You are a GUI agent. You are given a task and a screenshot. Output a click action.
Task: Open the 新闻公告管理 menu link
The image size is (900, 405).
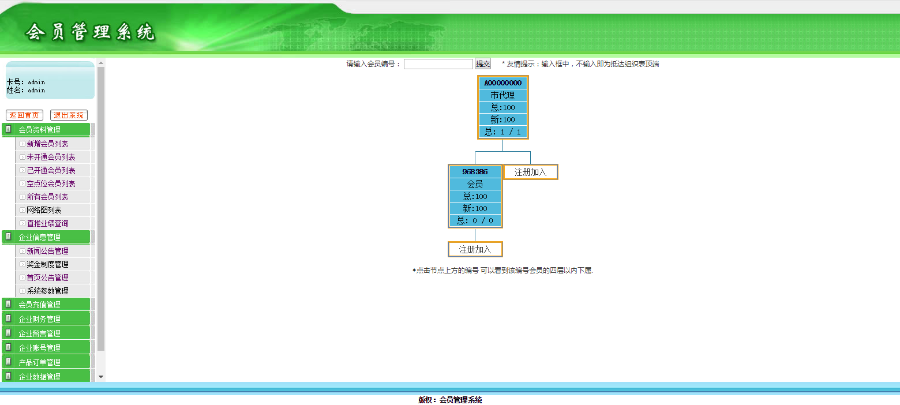click(47, 251)
